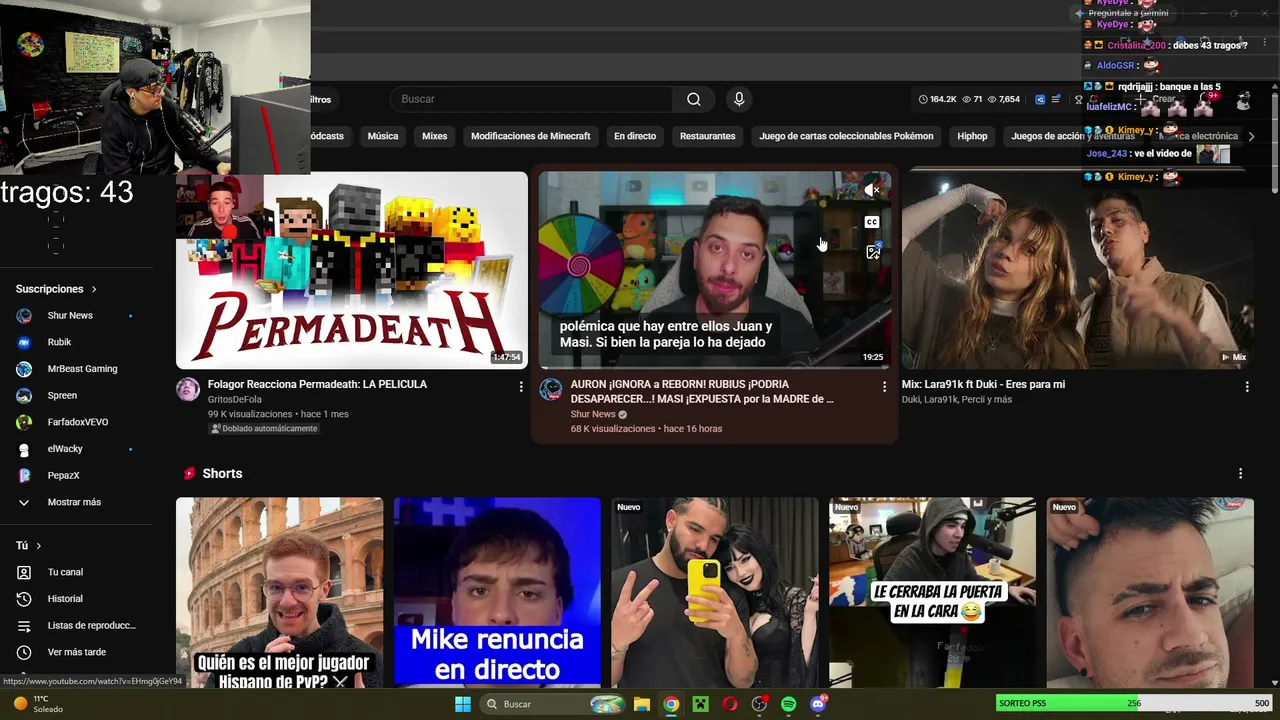Click inside the YouTube Buscar search field
The width and height of the screenshot is (1280, 720).
[532, 99]
